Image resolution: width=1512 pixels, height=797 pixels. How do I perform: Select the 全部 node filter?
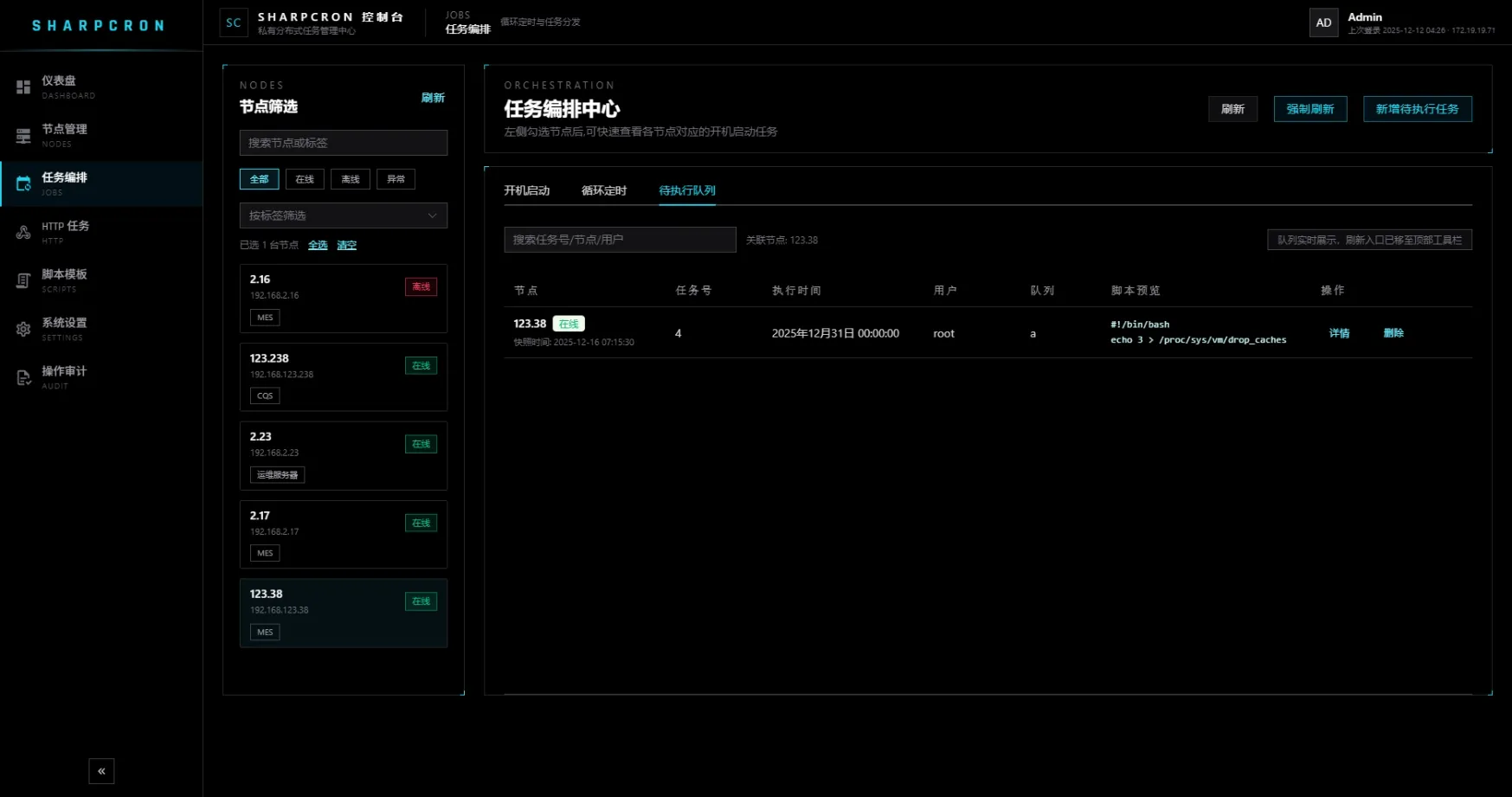(259, 179)
